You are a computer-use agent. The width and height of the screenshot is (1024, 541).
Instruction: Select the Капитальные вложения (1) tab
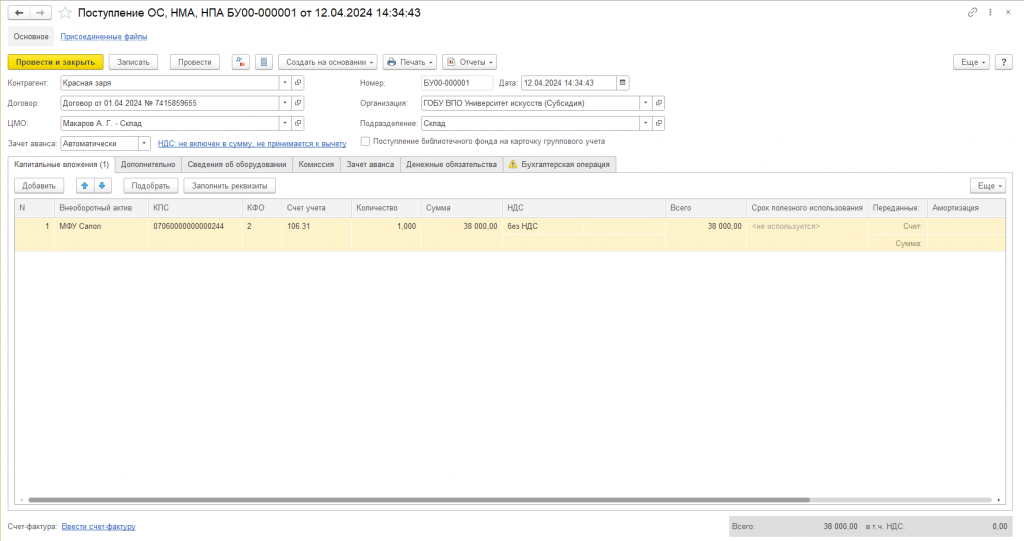pyautogui.click(x=61, y=165)
